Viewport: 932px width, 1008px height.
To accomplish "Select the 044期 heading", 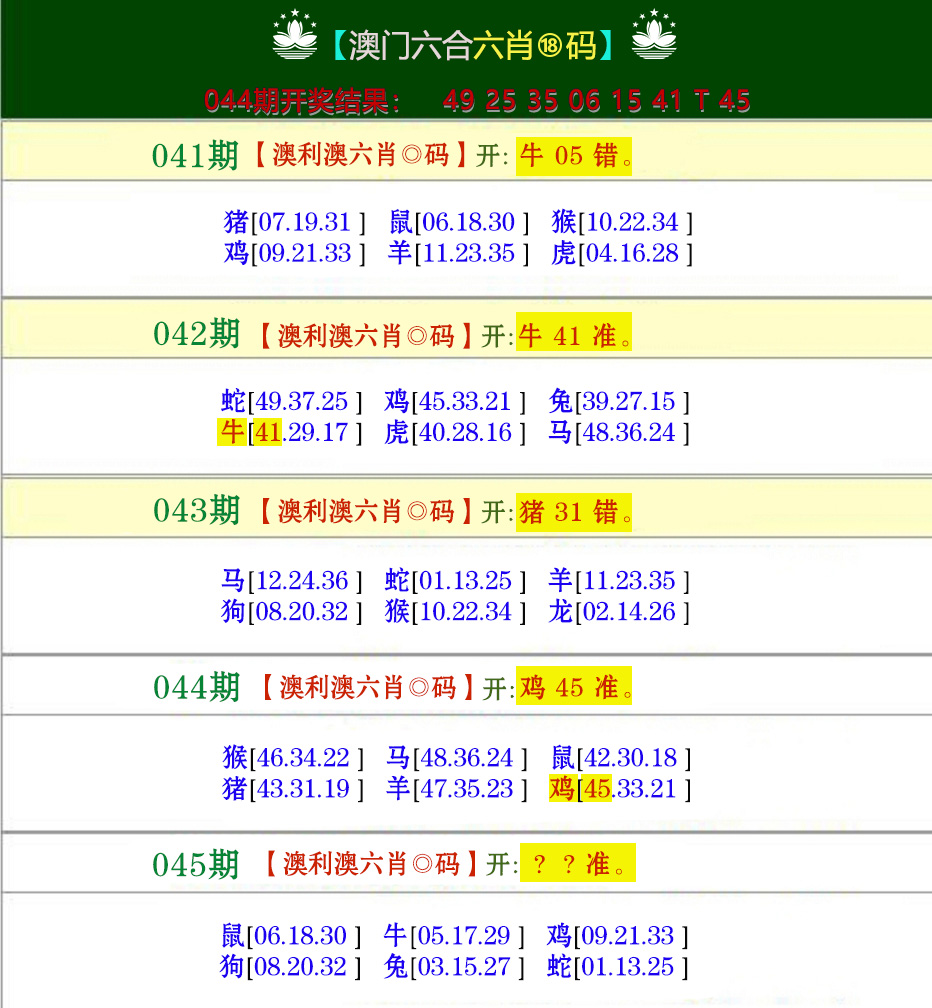I will coord(197,687).
